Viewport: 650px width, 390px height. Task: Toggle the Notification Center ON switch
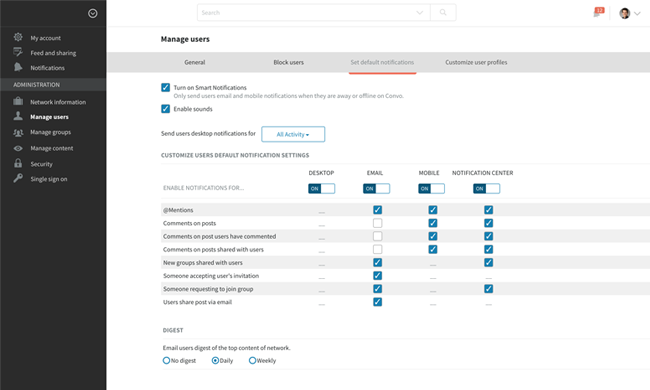[x=486, y=189]
